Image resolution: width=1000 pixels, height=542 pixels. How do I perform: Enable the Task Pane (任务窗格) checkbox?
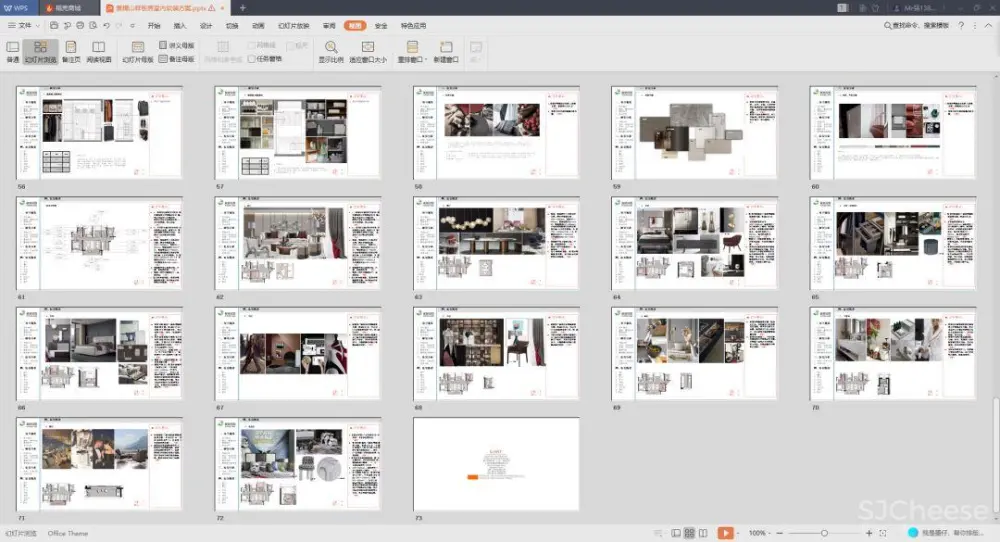click(252, 58)
